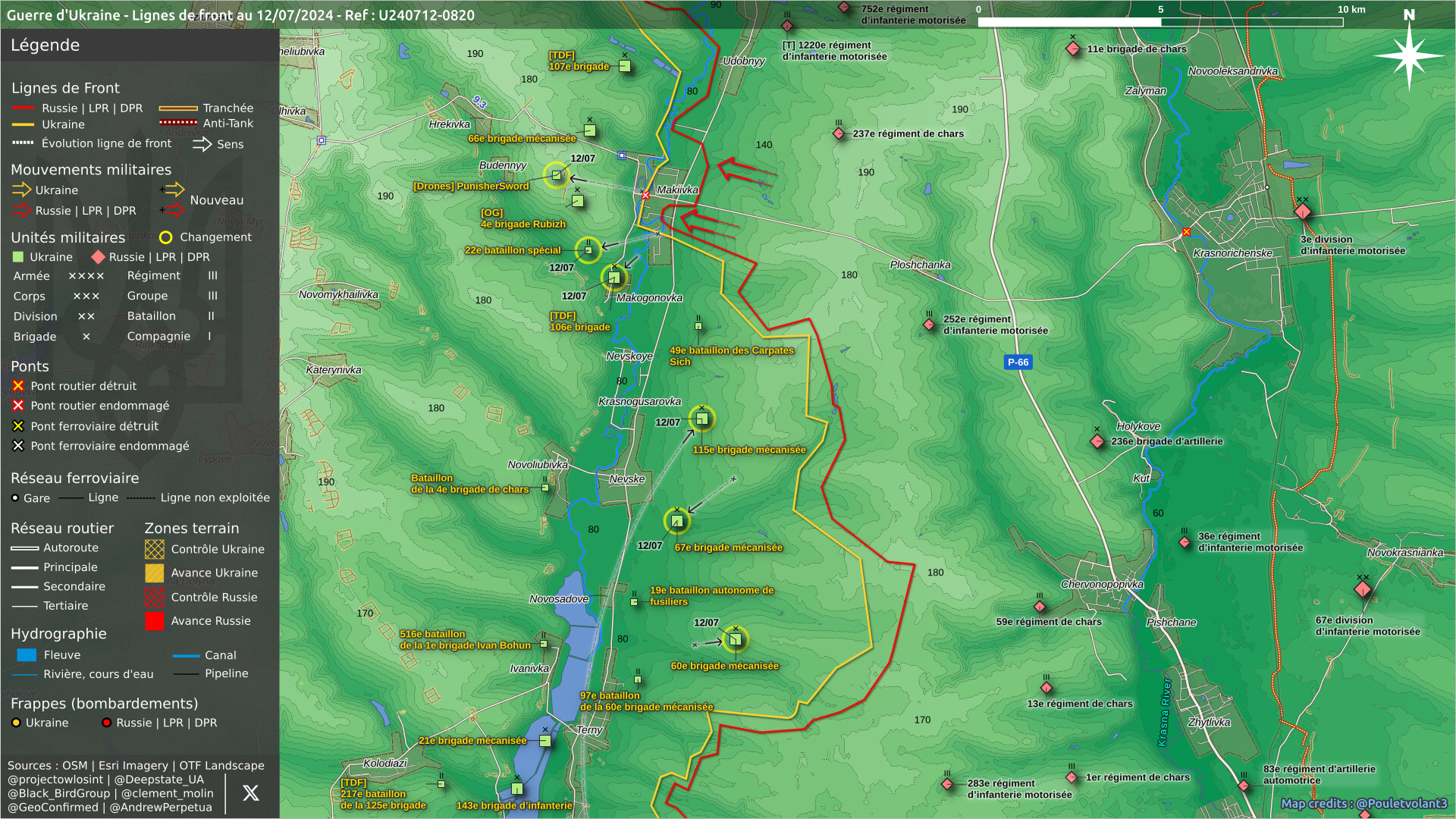
Task: Click the Avance Ukraine yellow swatch
Action: (x=154, y=573)
